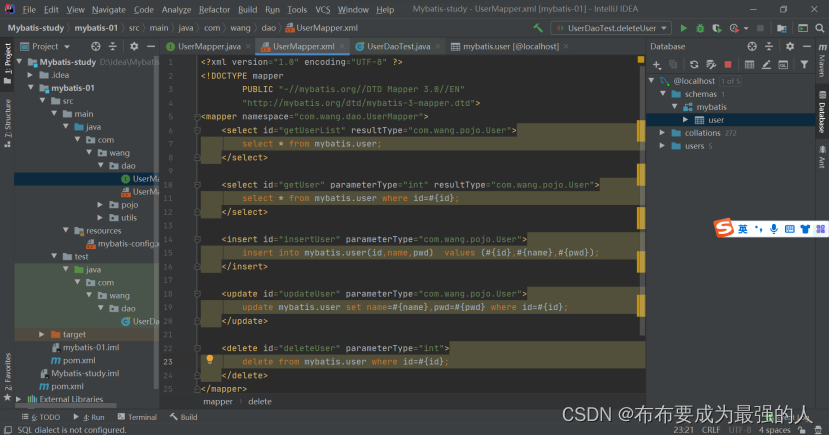Toggle the Maven side tab on right edge
830x435 pixels.
[x=822, y=60]
